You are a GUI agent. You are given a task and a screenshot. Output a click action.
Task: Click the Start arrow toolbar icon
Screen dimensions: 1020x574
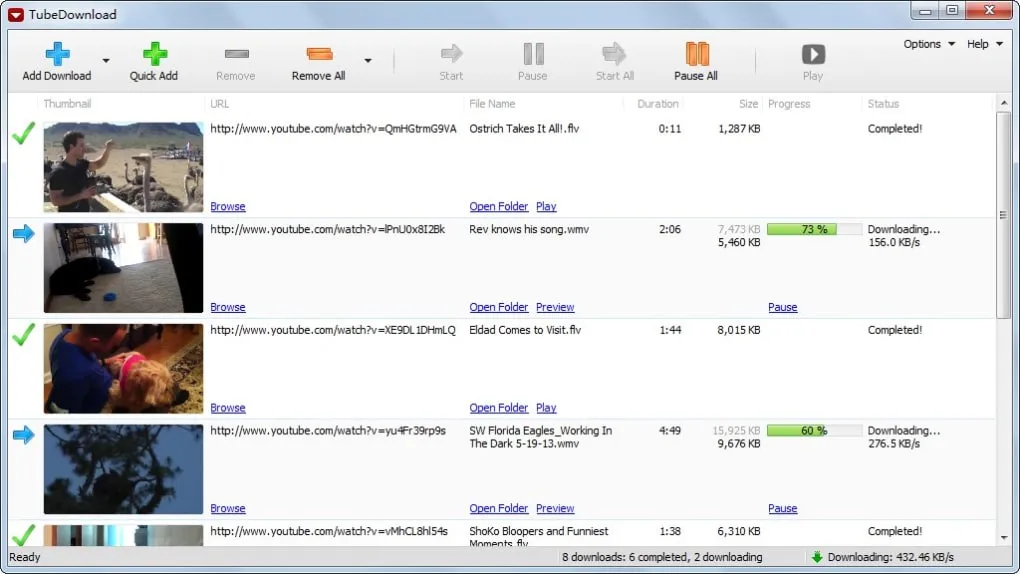coord(451,53)
